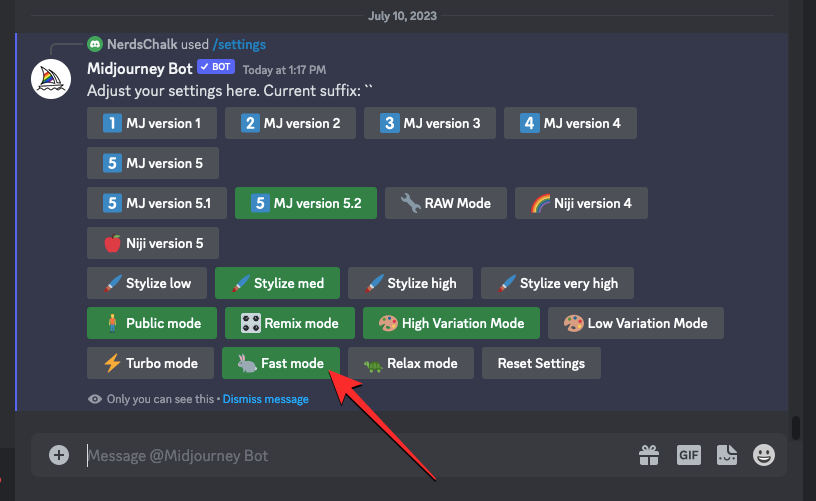Viewport: 816px width, 501px height.
Task: Open the emoji picker
Action: [763, 455]
